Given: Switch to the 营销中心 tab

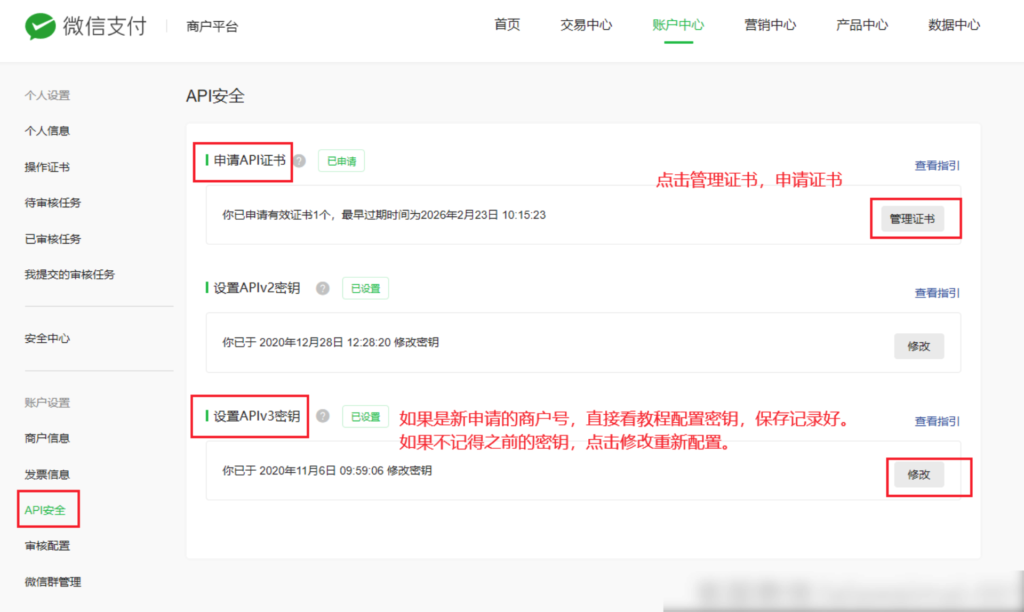Looking at the screenshot, I should [770, 25].
